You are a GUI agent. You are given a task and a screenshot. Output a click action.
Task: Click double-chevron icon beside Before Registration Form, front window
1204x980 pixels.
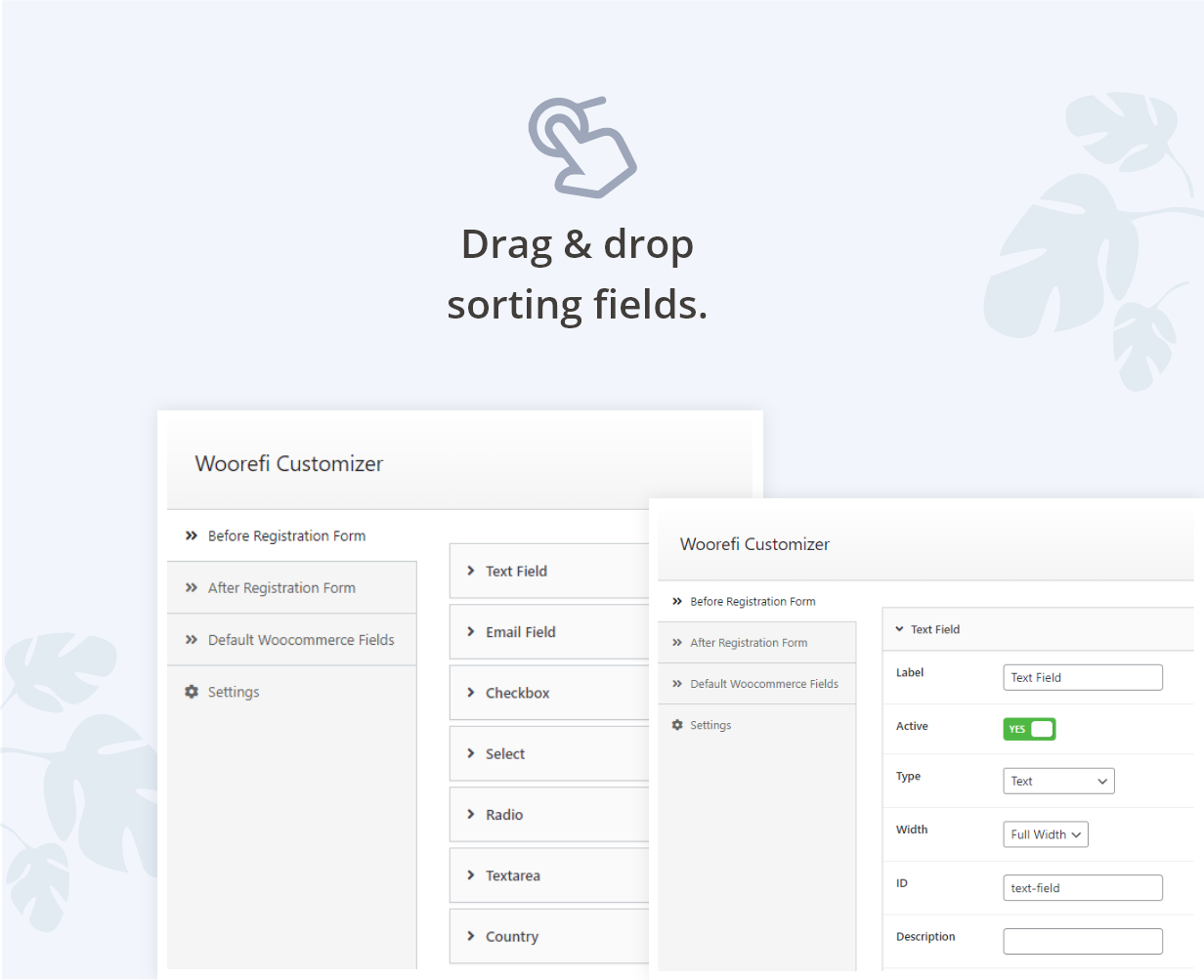(x=677, y=601)
